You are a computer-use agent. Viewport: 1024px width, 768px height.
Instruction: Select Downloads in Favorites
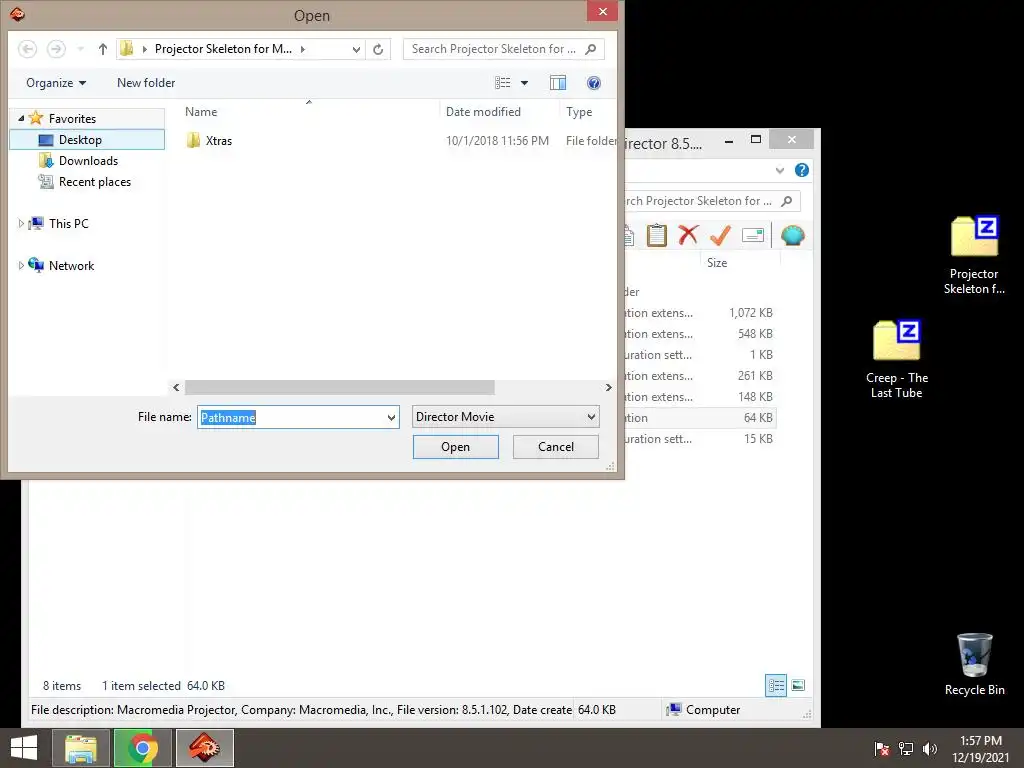click(88, 161)
